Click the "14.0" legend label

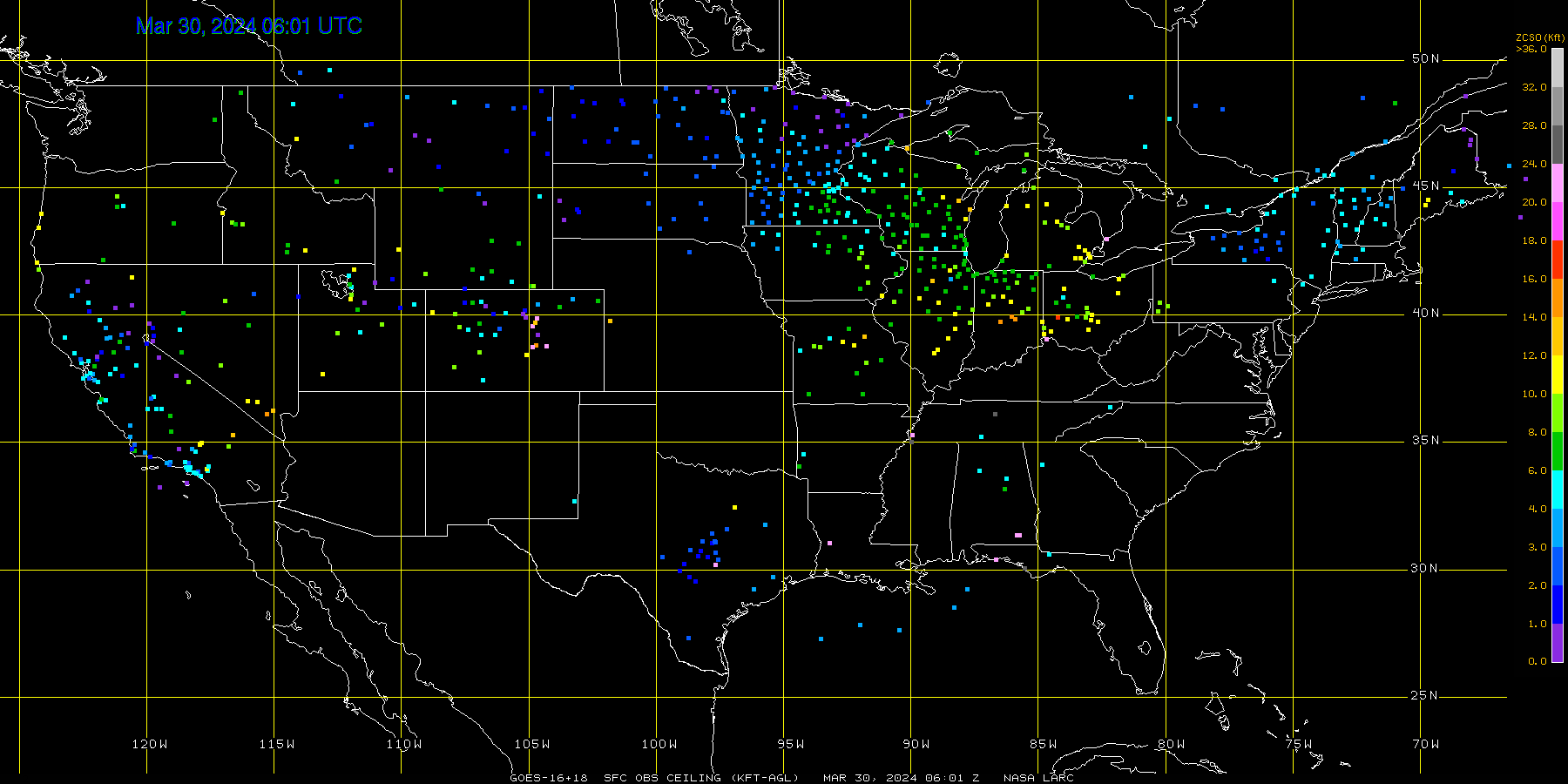click(x=1534, y=317)
